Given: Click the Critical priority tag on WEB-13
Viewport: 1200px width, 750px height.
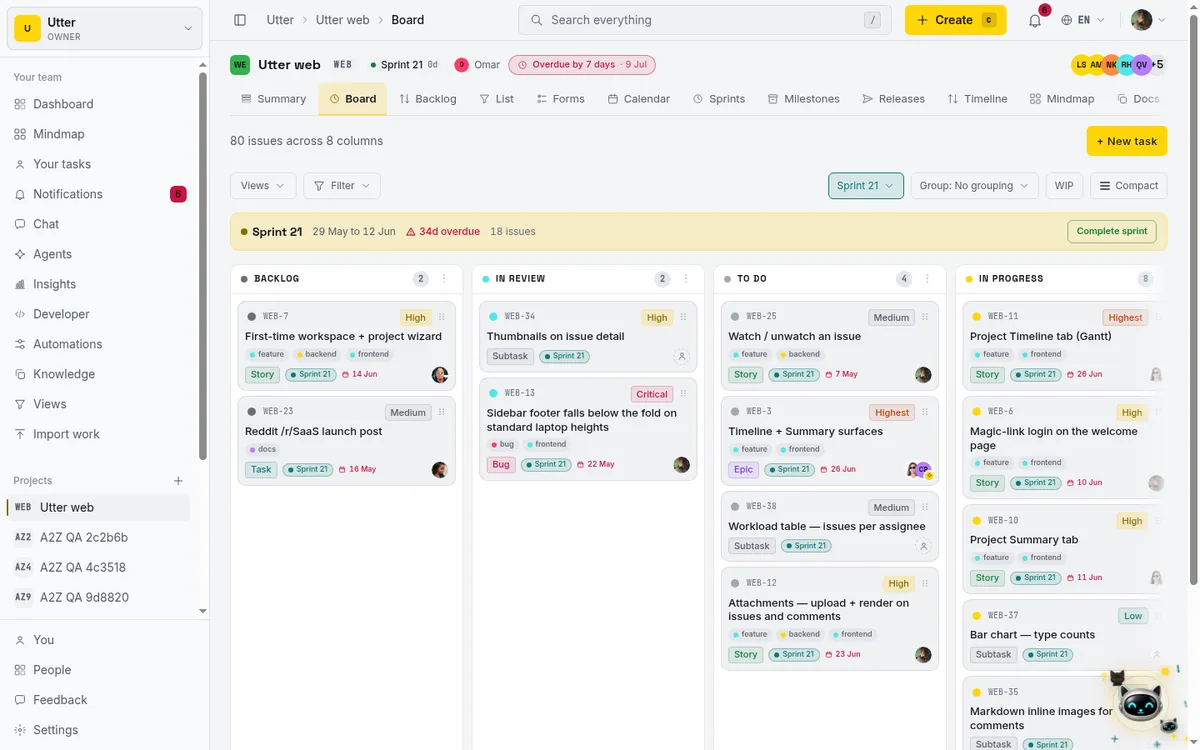Looking at the screenshot, I should pos(651,394).
